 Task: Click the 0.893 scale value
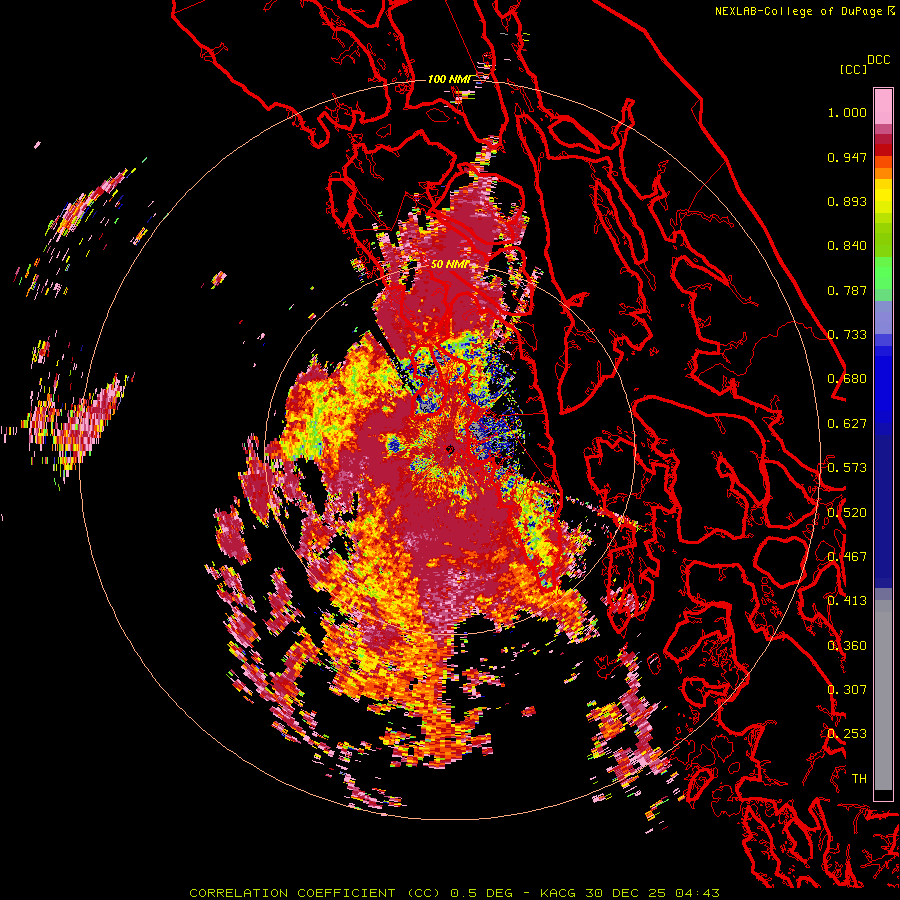pyautogui.click(x=847, y=201)
